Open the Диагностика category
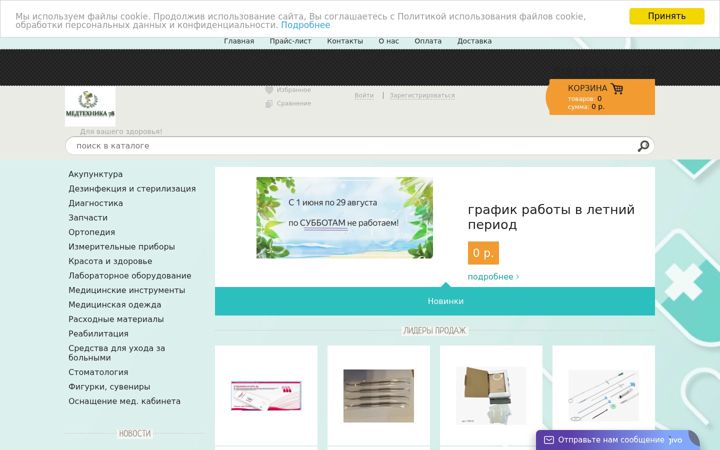Screen dimensions: 720x450 96,203
